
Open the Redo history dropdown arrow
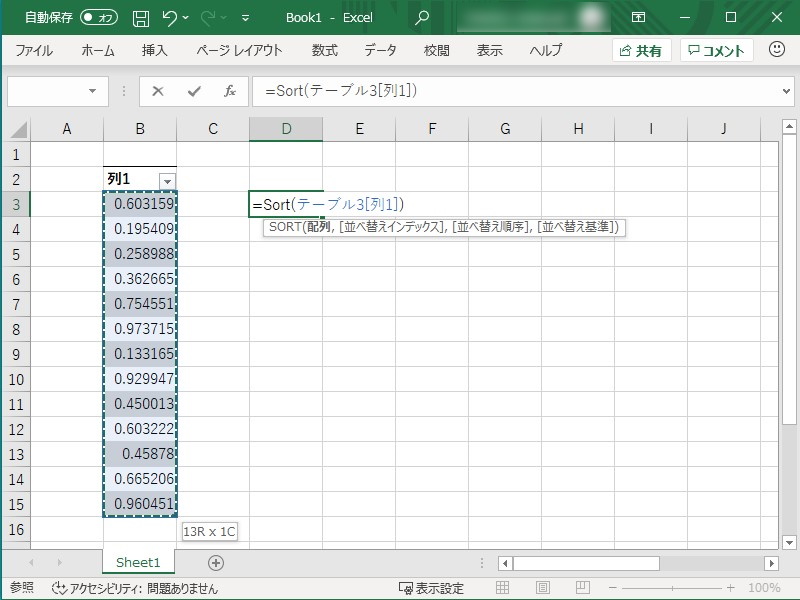click(x=224, y=18)
